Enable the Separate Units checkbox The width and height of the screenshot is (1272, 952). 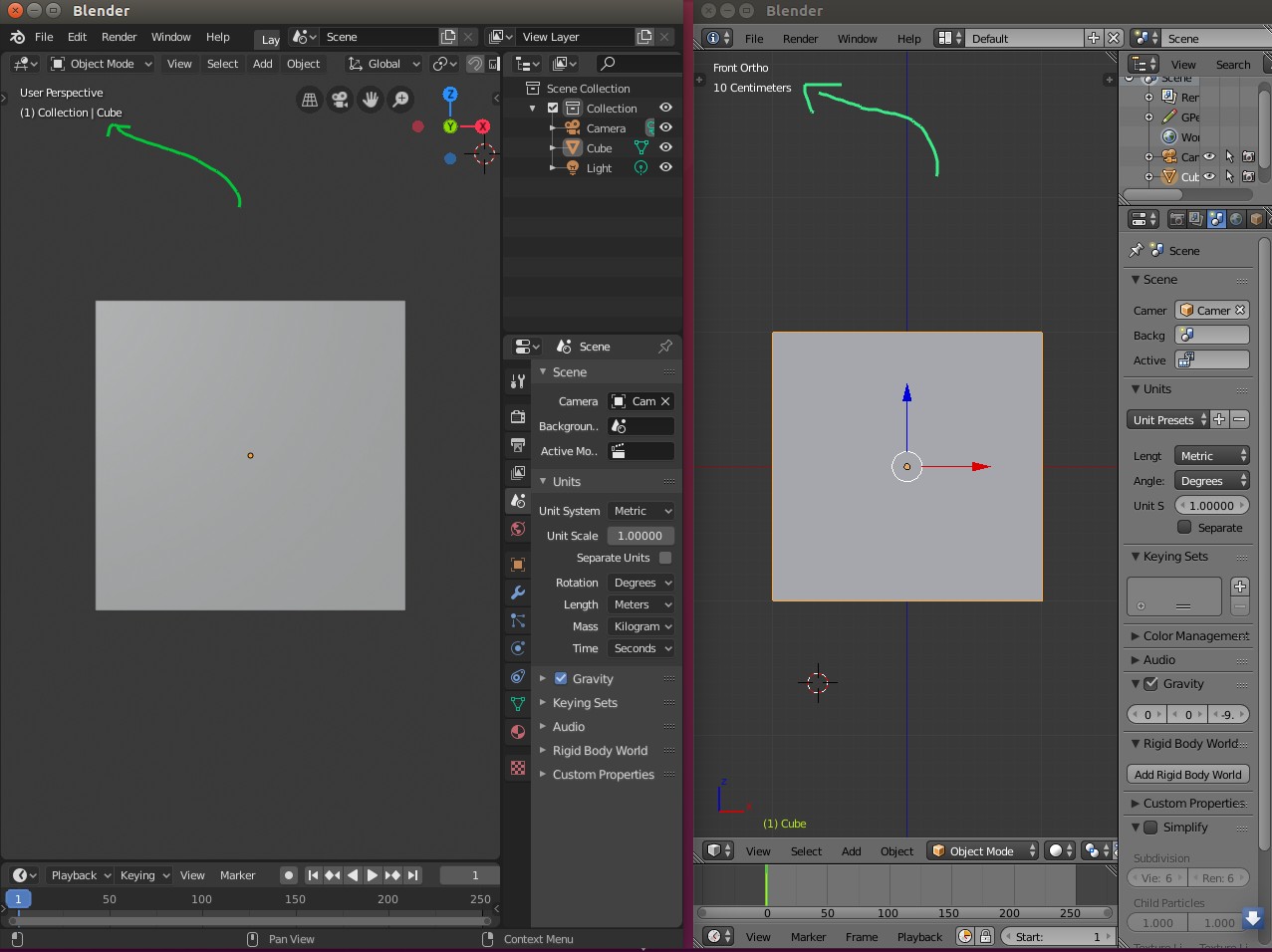(x=665, y=558)
